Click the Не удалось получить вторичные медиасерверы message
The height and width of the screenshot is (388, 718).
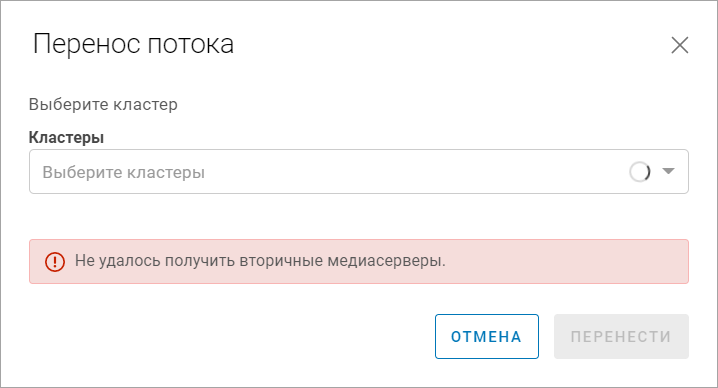tap(260, 261)
